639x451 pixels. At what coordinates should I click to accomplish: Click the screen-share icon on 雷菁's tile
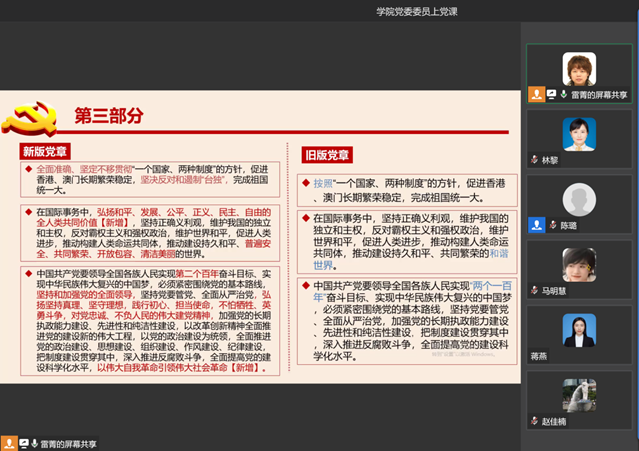pos(550,95)
